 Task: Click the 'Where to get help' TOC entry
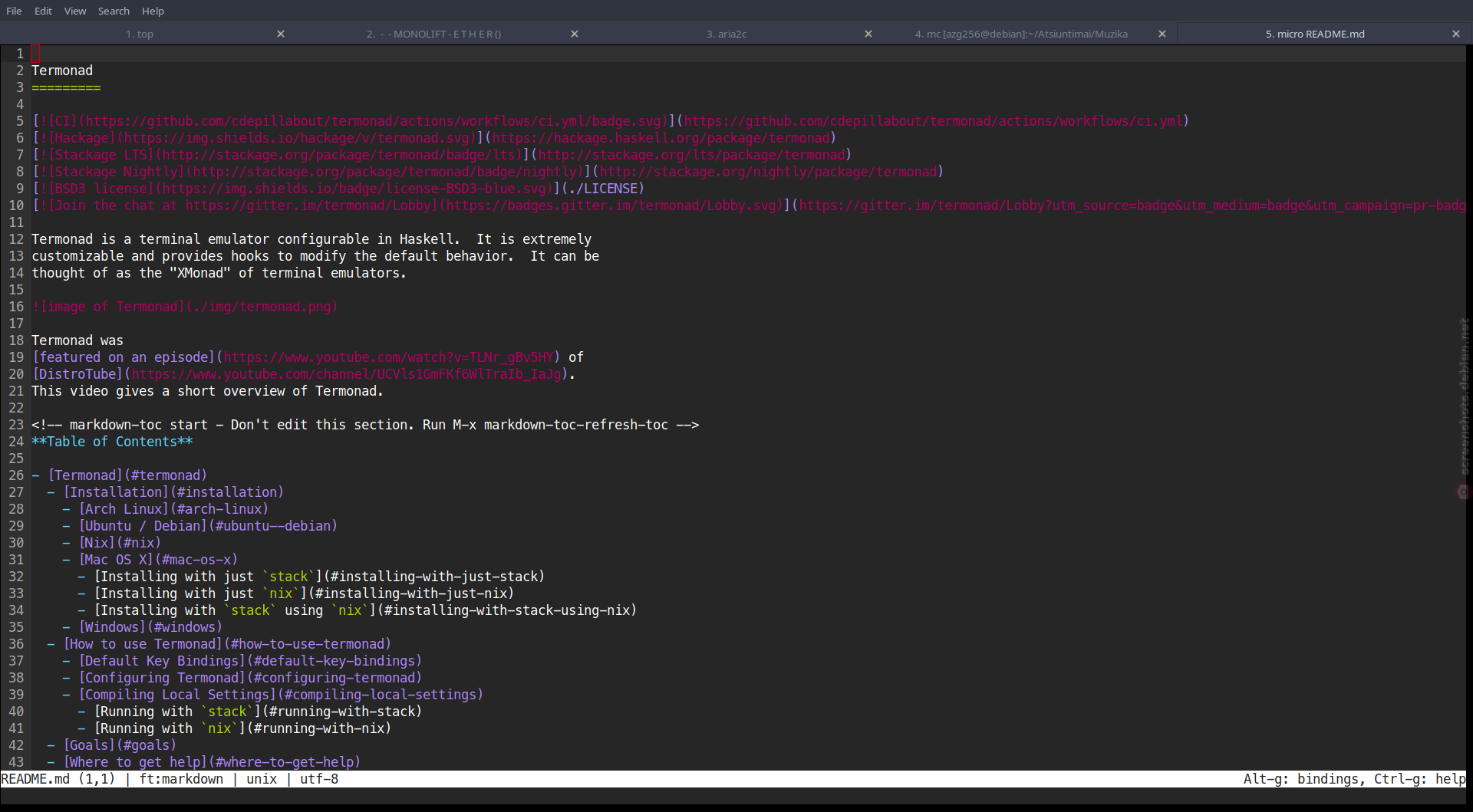pos(212,762)
